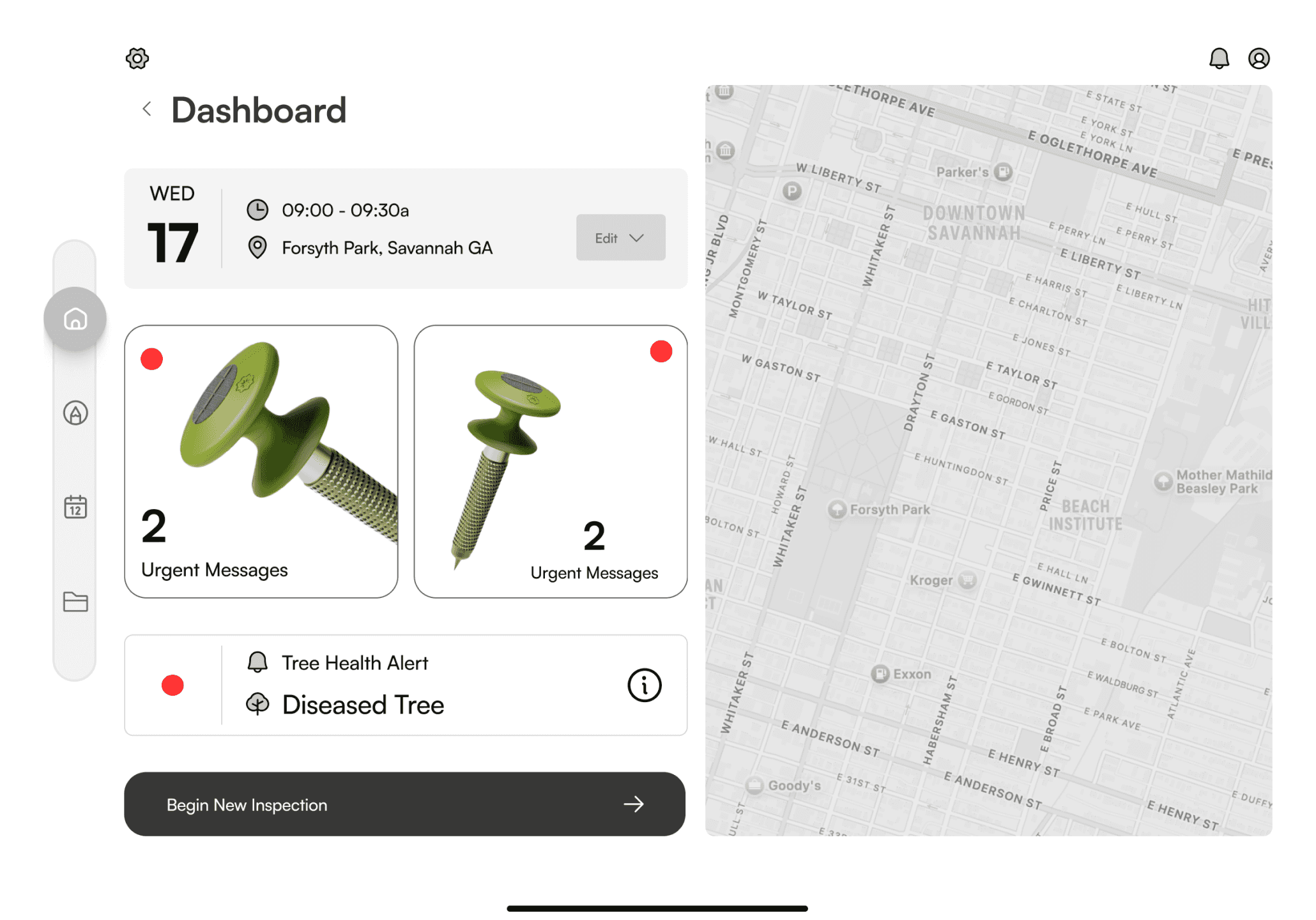Expand the Edit dropdown
The width and height of the screenshot is (1316, 920).
click(620, 238)
